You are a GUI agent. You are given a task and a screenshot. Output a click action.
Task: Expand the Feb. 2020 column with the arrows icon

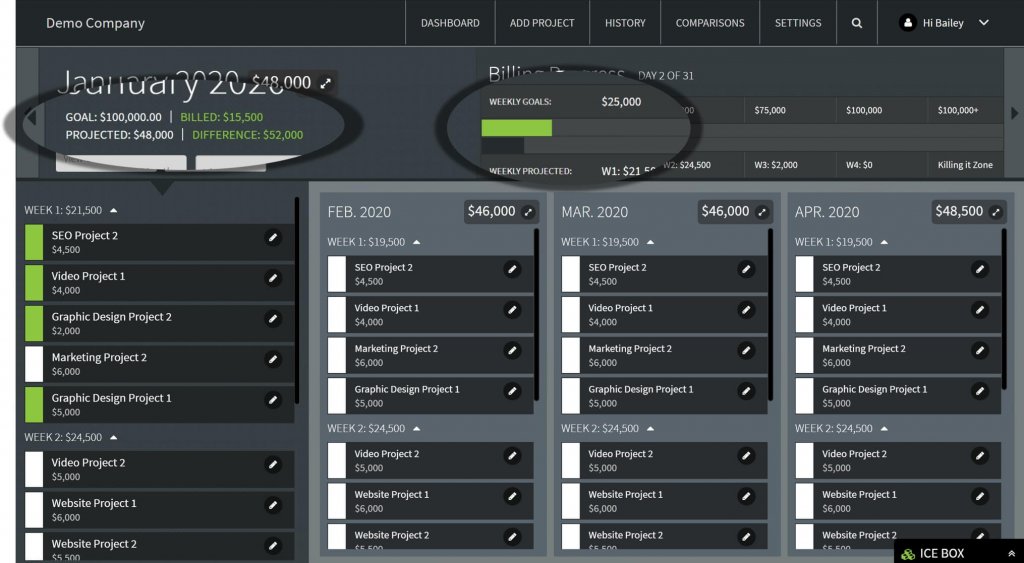tap(529, 212)
